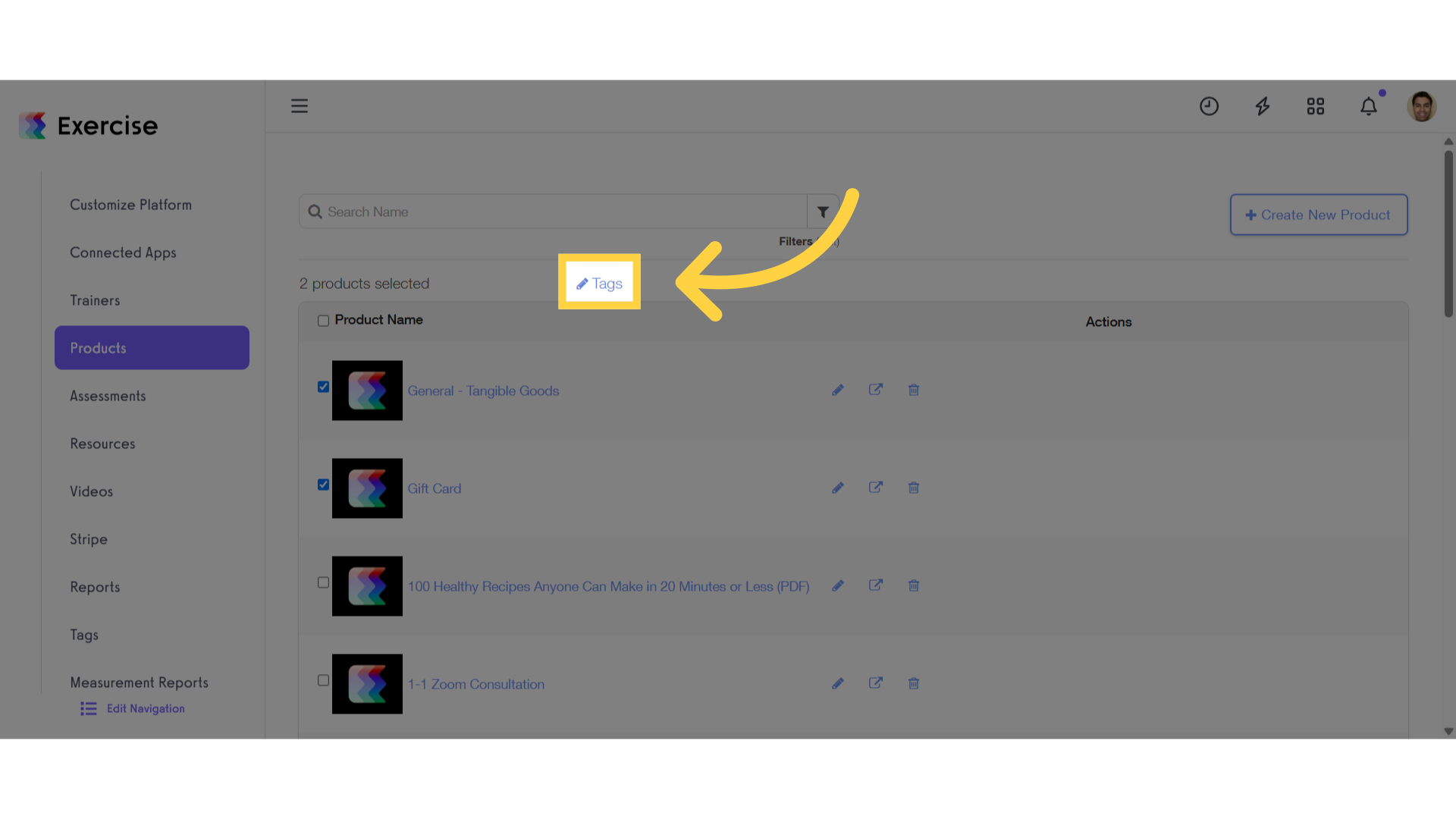Open Videos in sidebar
The image size is (1456, 819).
coord(91,491)
